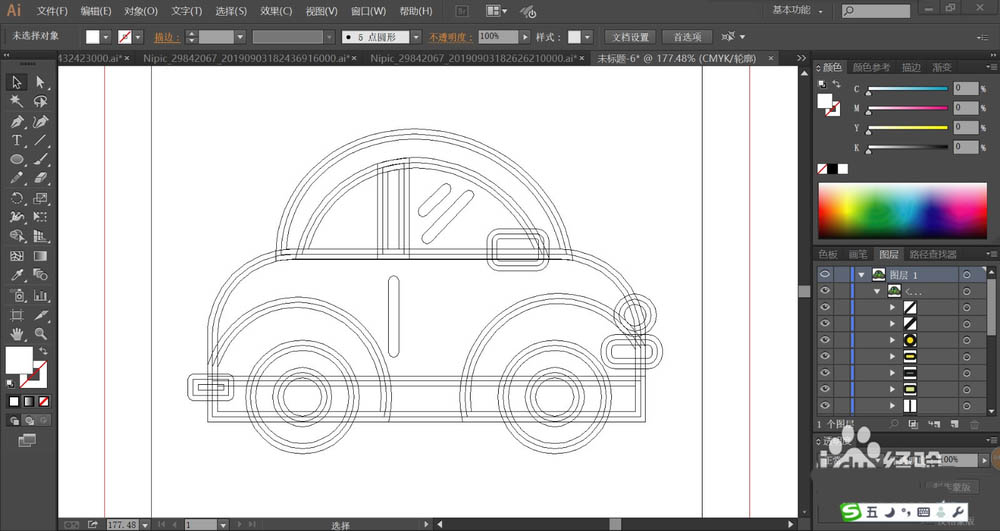Select the Column Graph tool
1000x531 pixels.
[40, 295]
